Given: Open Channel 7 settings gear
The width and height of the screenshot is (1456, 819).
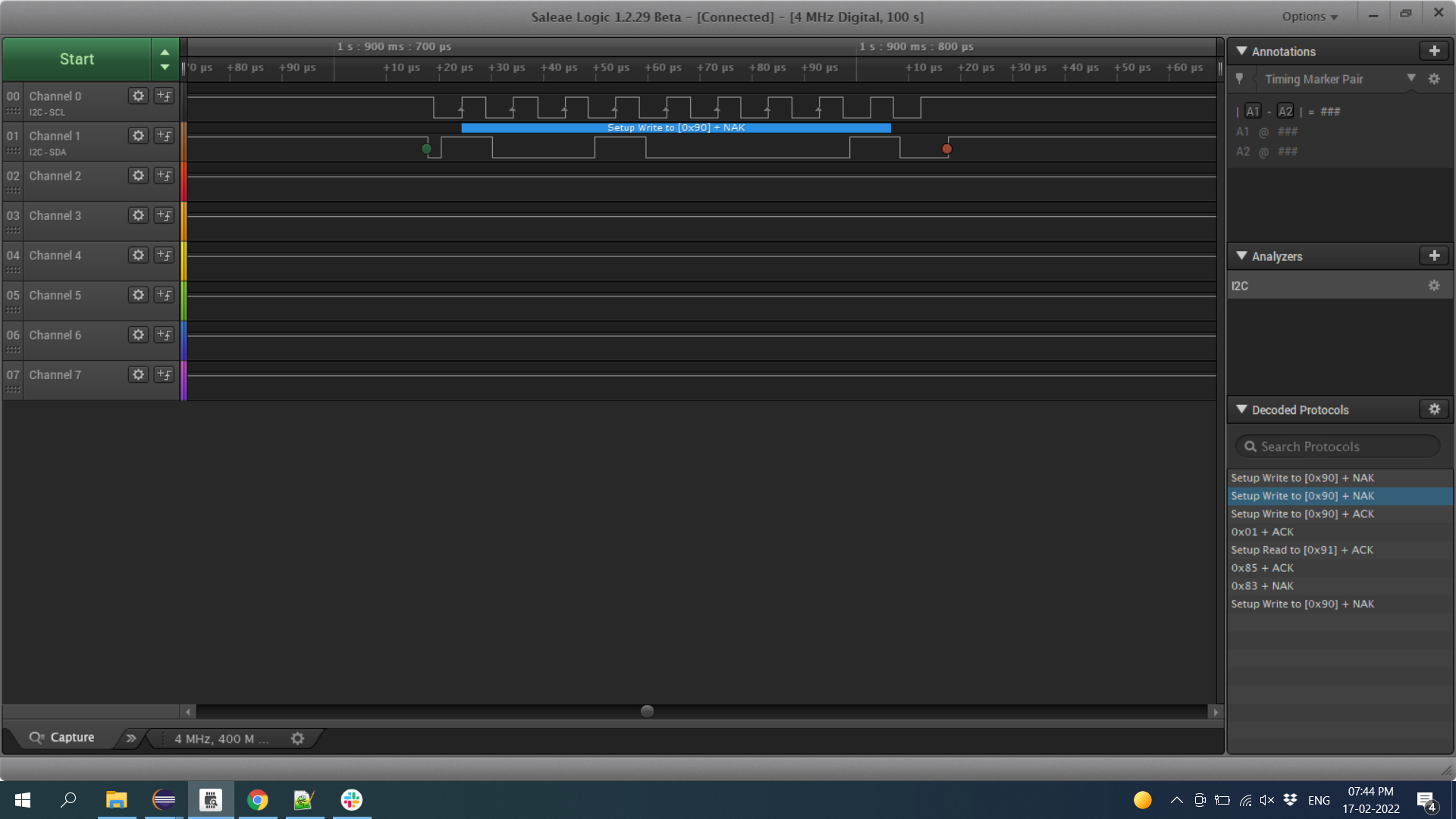Looking at the screenshot, I should tap(138, 375).
